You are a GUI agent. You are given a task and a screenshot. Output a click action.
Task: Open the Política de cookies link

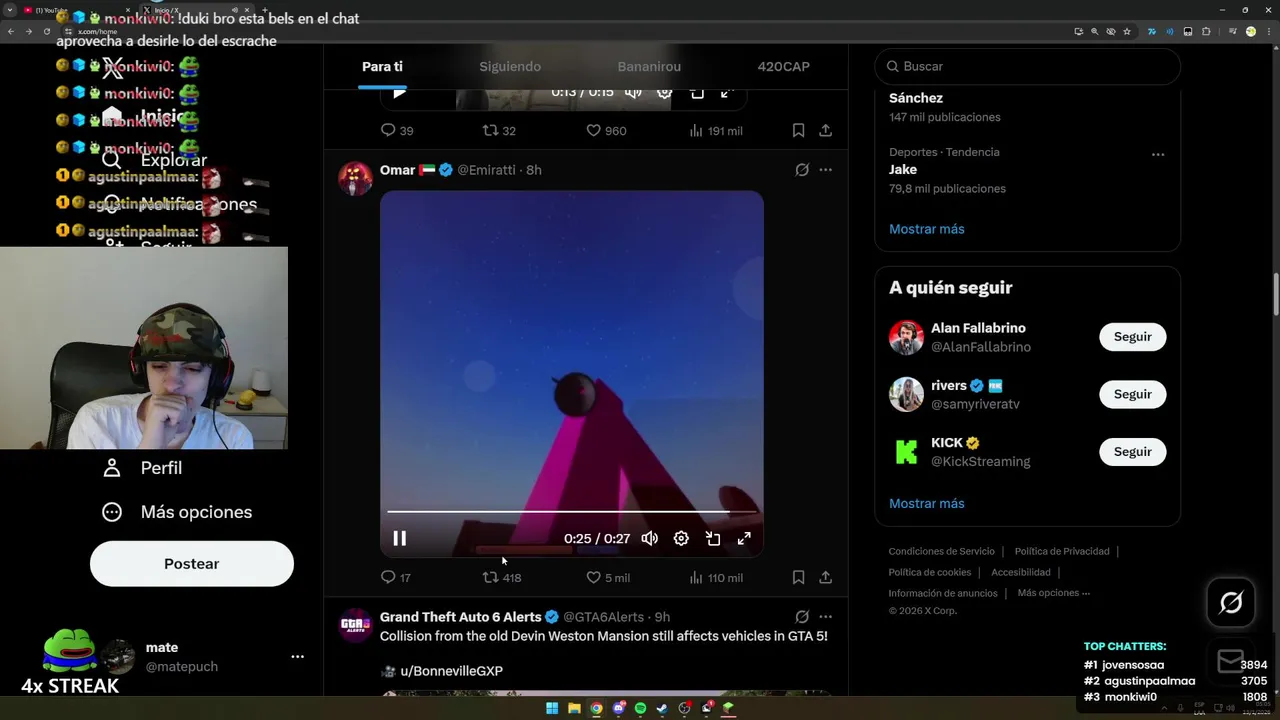[x=930, y=572]
